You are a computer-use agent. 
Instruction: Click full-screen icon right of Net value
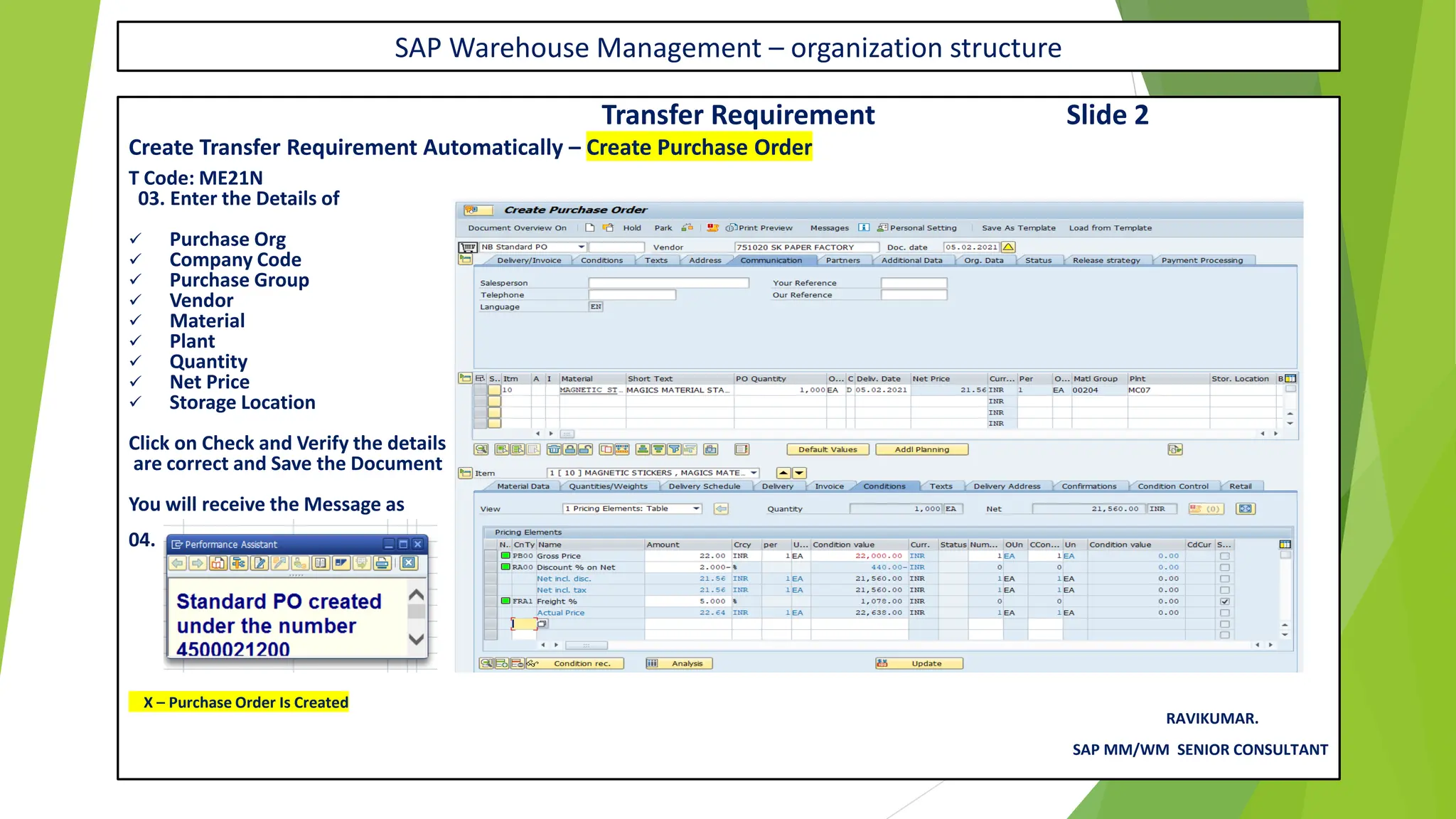[x=1246, y=508]
